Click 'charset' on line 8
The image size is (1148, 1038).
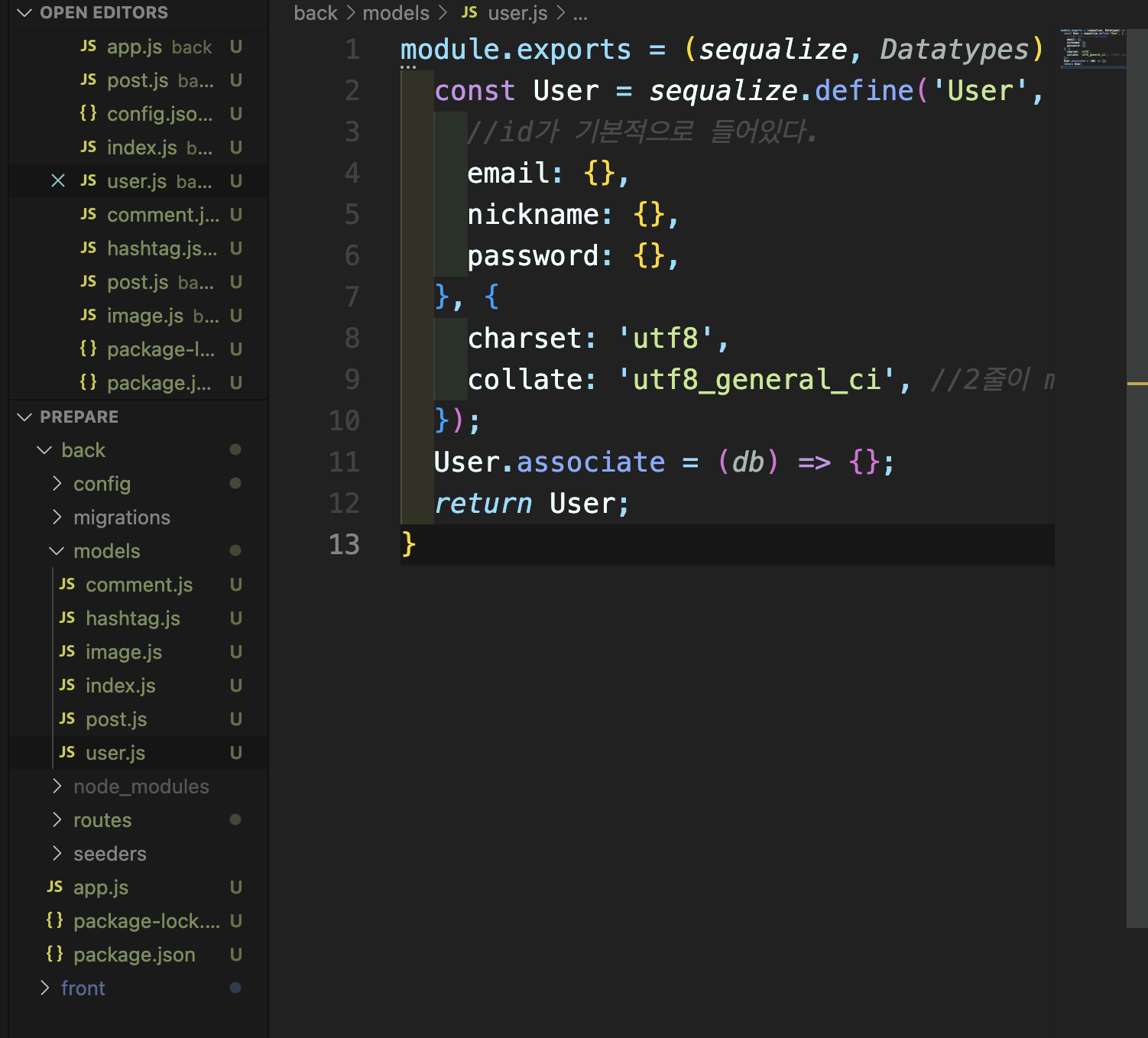click(x=525, y=338)
